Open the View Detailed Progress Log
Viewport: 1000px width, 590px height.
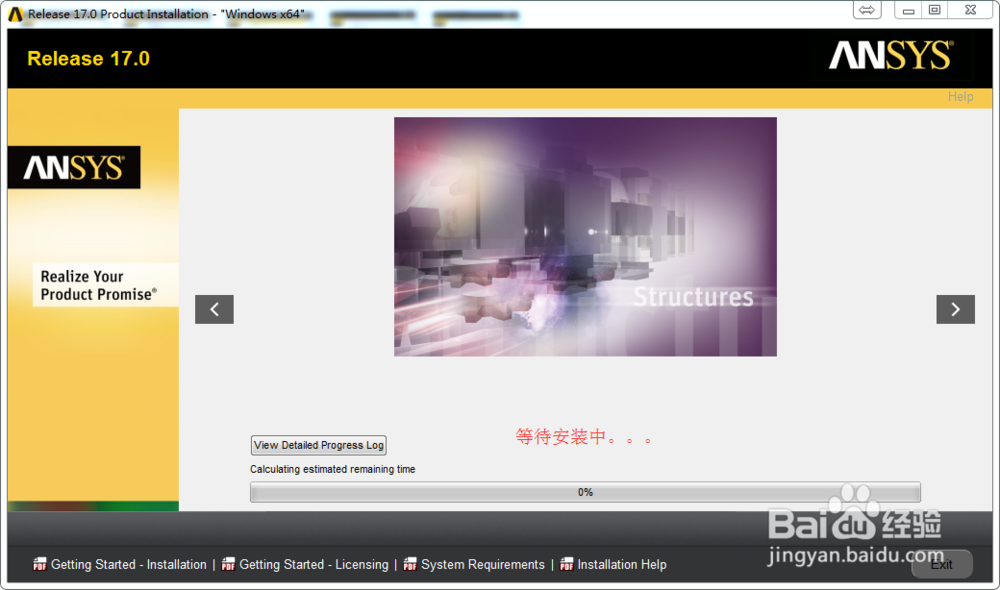click(x=319, y=445)
